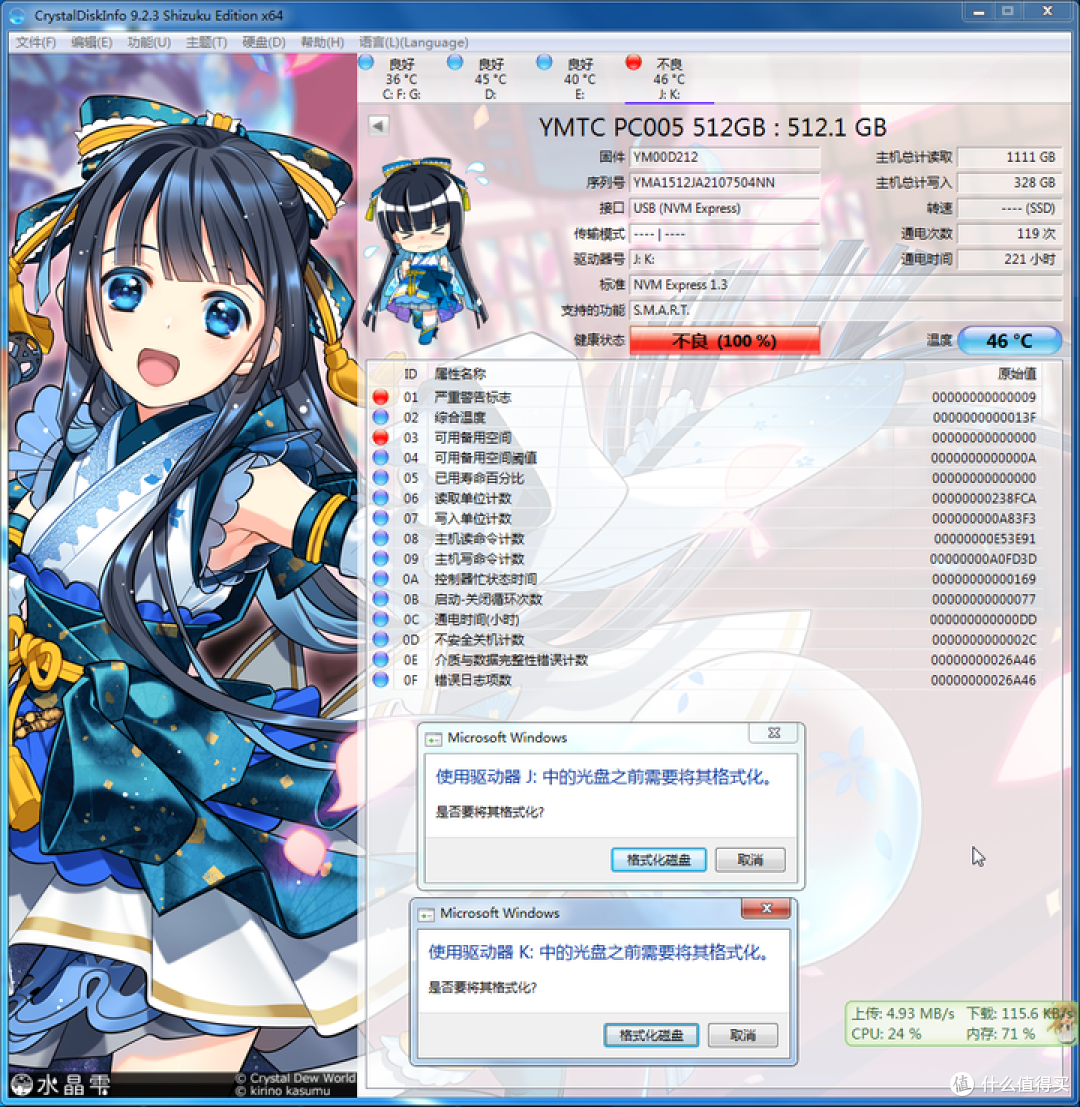The height and width of the screenshot is (1107, 1080).
Task: Click the blue status orb for C: F: G:
Action: click(x=366, y=62)
